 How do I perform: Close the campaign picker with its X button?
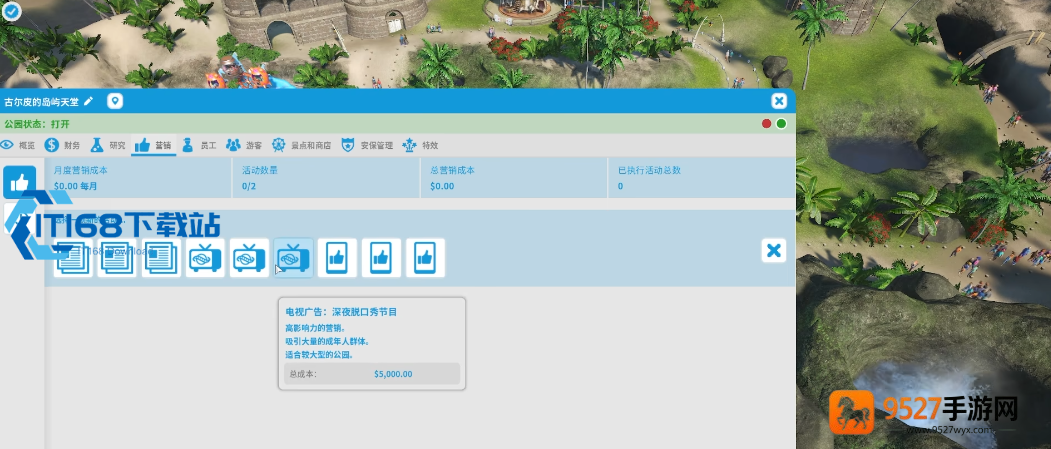774,251
